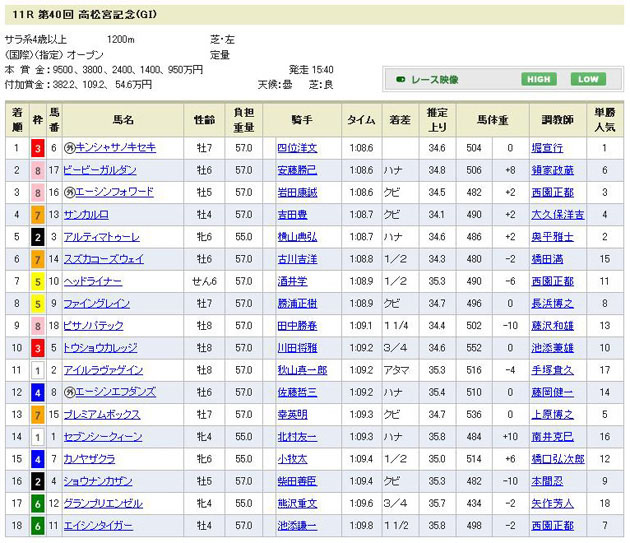This screenshot has width=630, height=543.
Task: Open jockey 四位洋文 profile link
Action: (x=296, y=148)
